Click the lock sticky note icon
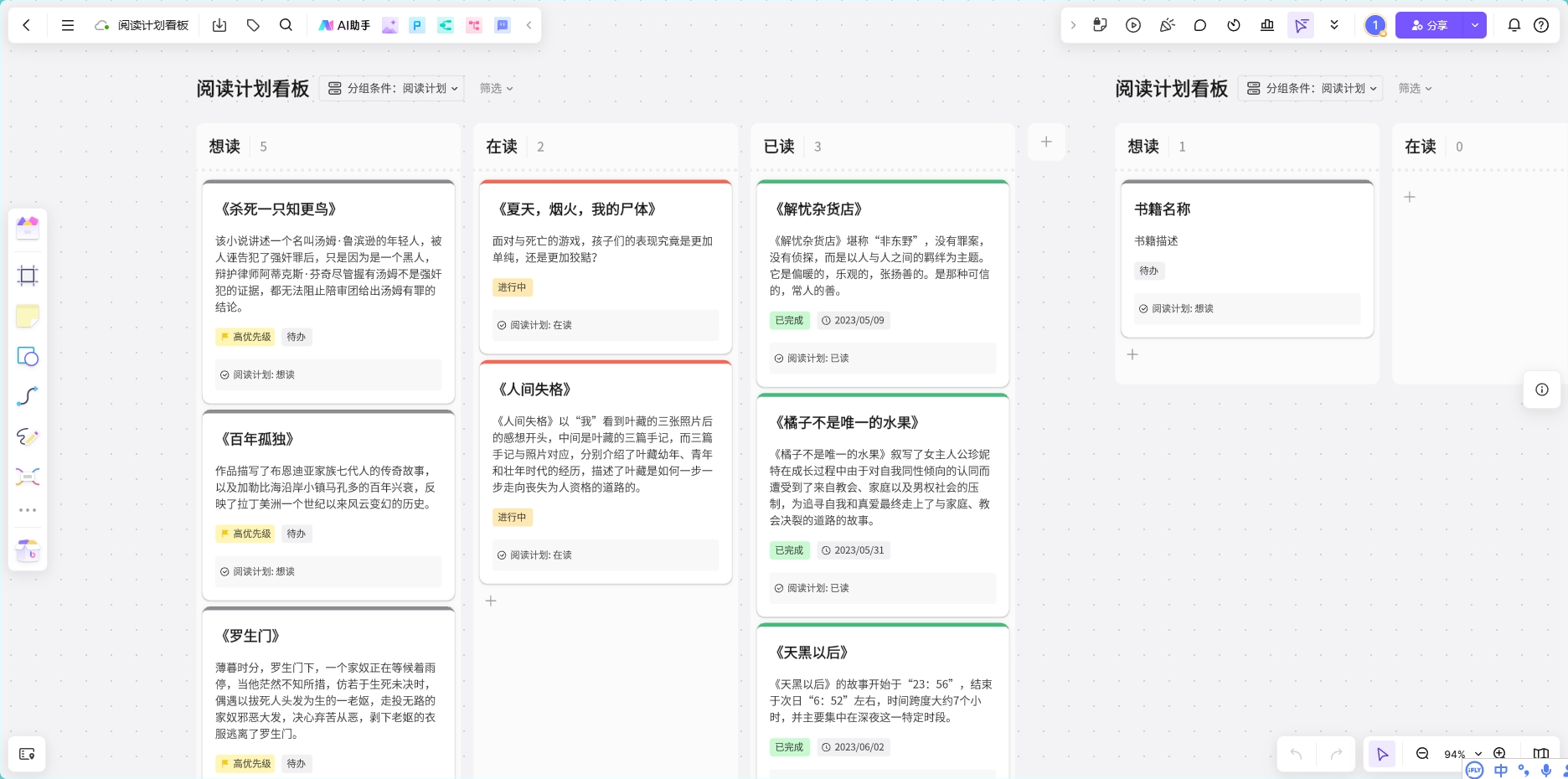 (1100, 25)
